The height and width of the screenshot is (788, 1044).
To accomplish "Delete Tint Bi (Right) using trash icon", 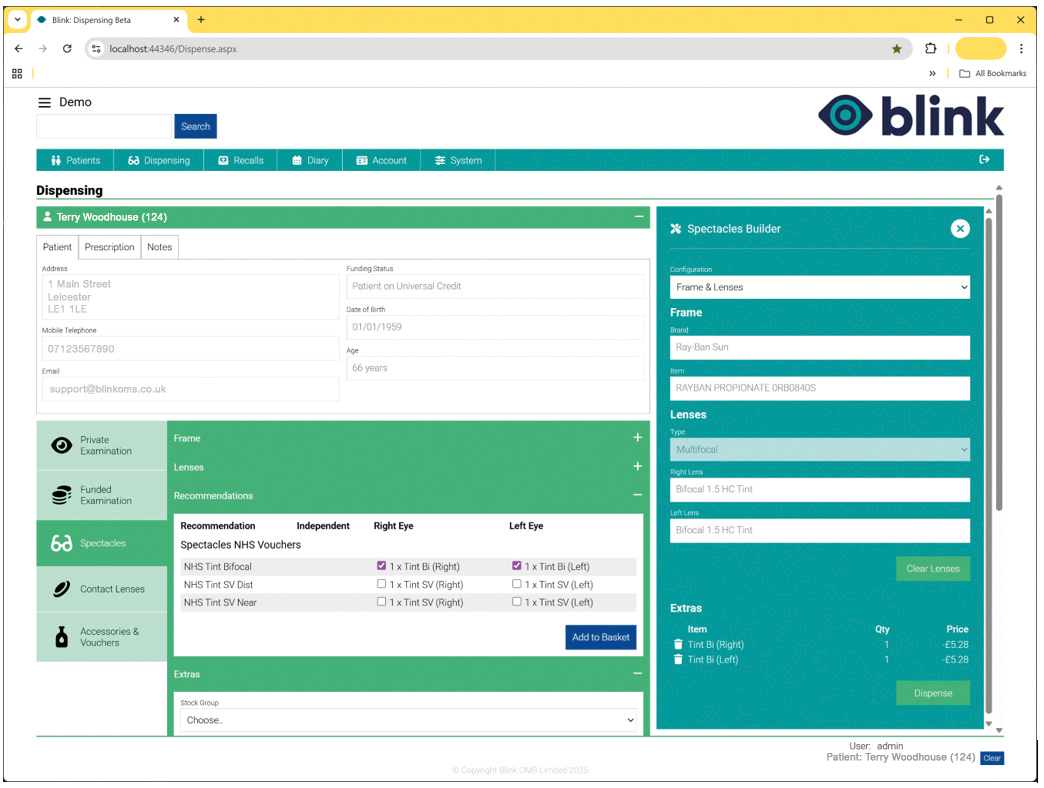I will pos(678,645).
